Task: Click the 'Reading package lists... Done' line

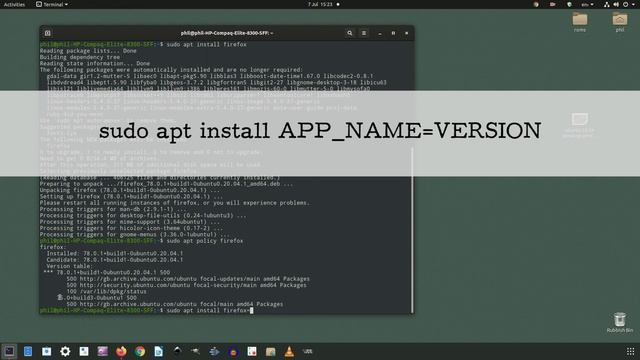Action: pyautogui.click(x=88, y=51)
